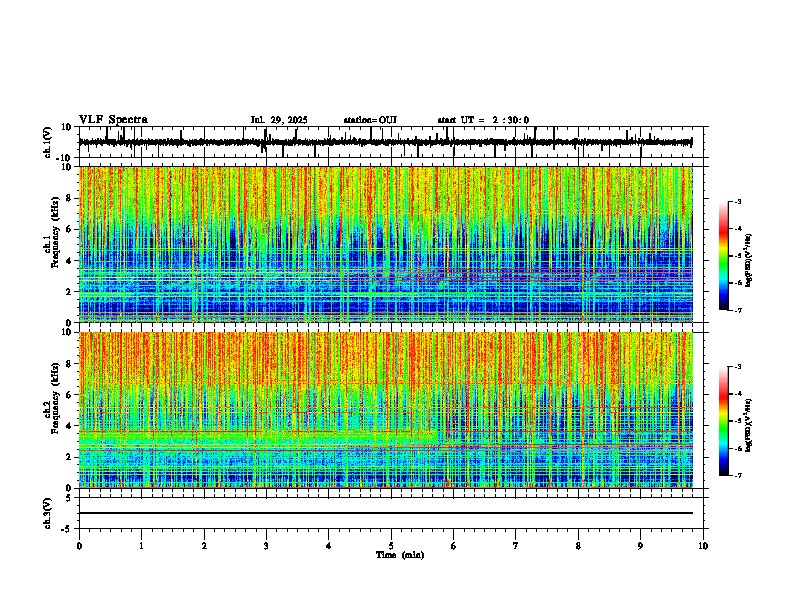Click the "ch.1(V)" waveform axis label
The height and width of the screenshot is (612, 792).
click(48, 142)
